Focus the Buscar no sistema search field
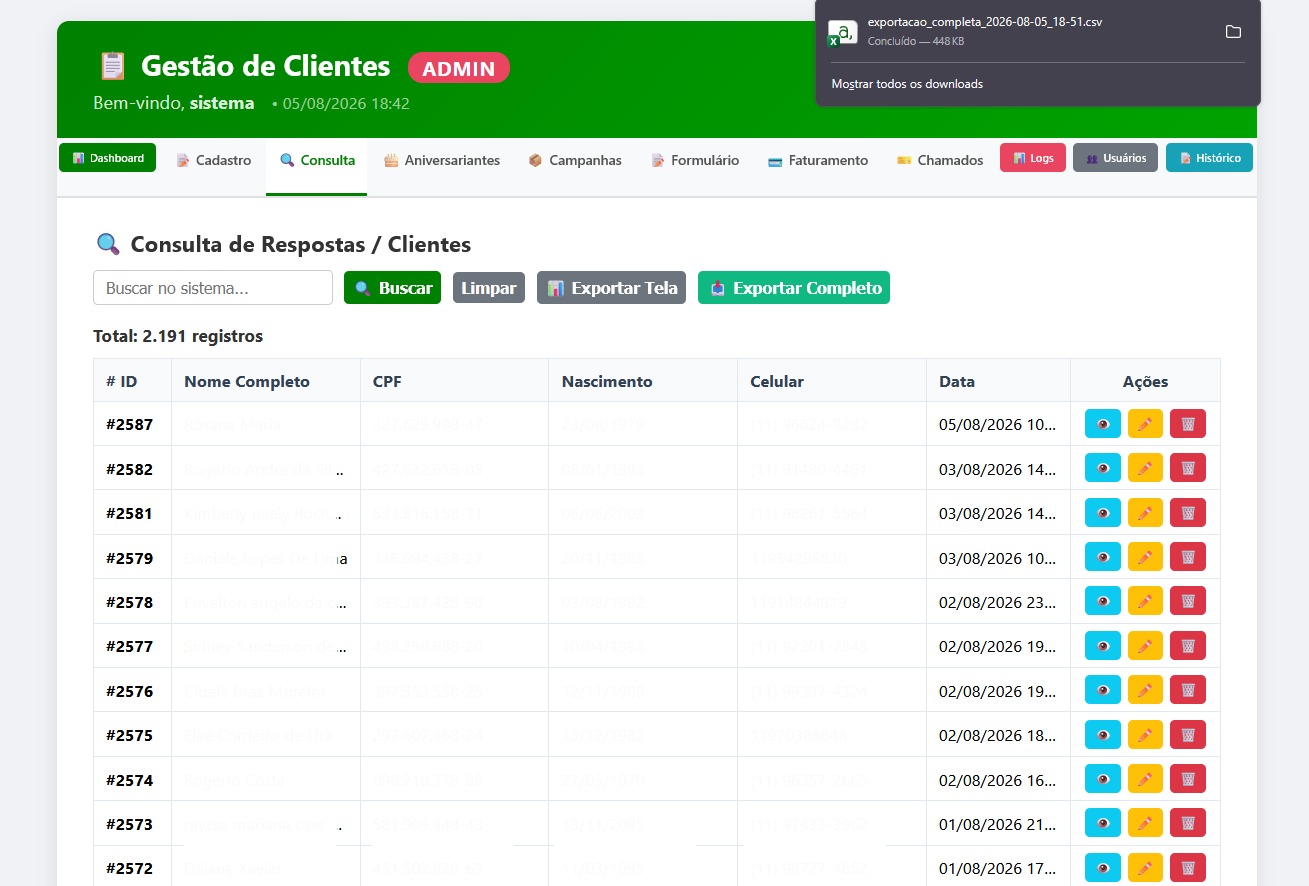This screenshot has height=886, width=1309. pos(213,288)
